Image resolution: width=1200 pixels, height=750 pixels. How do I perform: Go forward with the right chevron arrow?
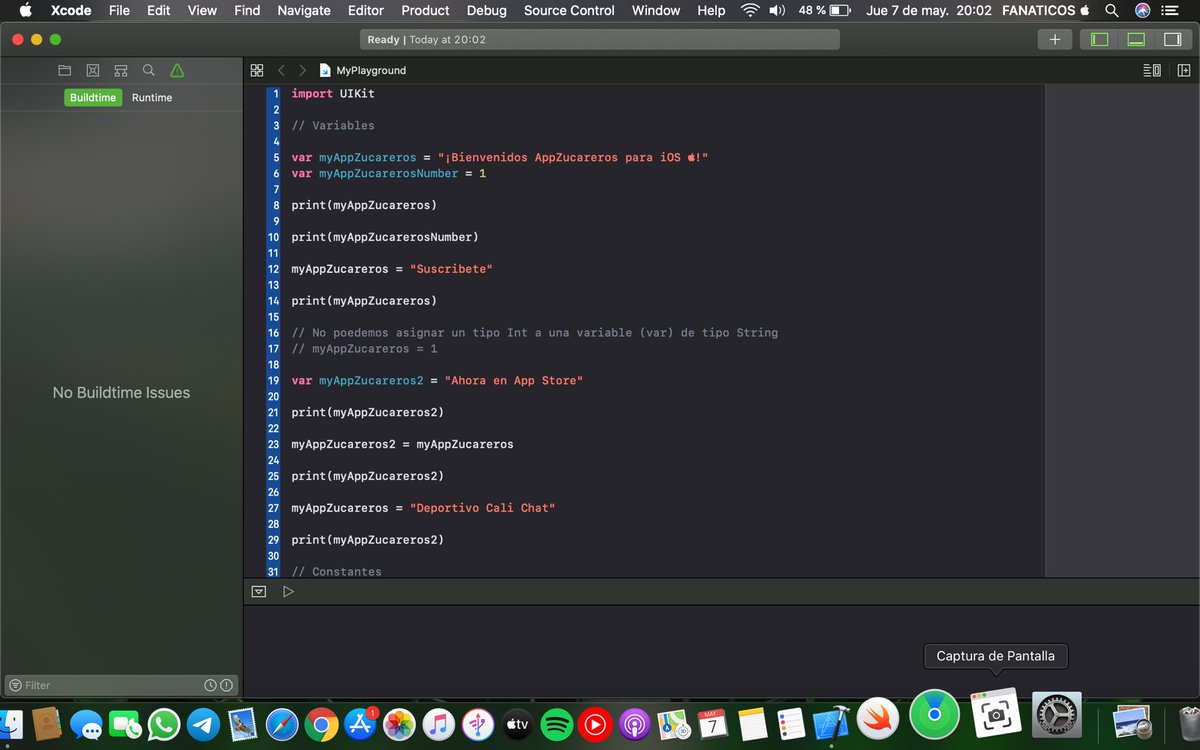point(302,70)
